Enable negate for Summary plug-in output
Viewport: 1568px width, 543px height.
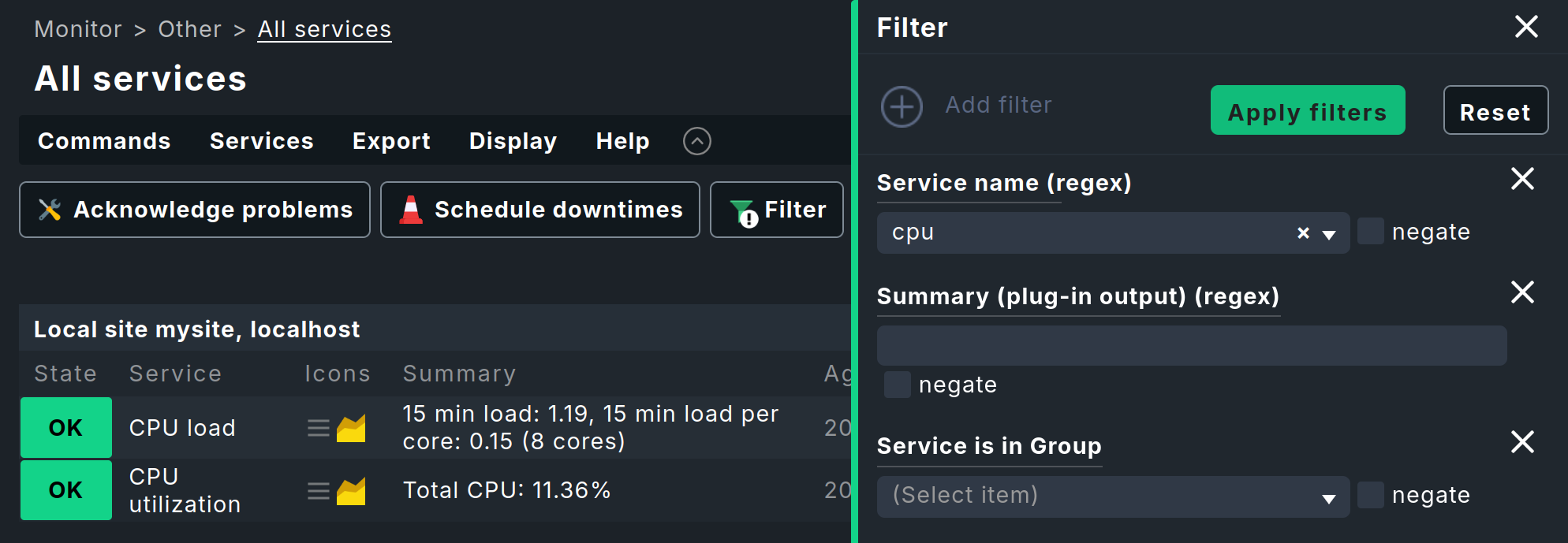pos(898,385)
